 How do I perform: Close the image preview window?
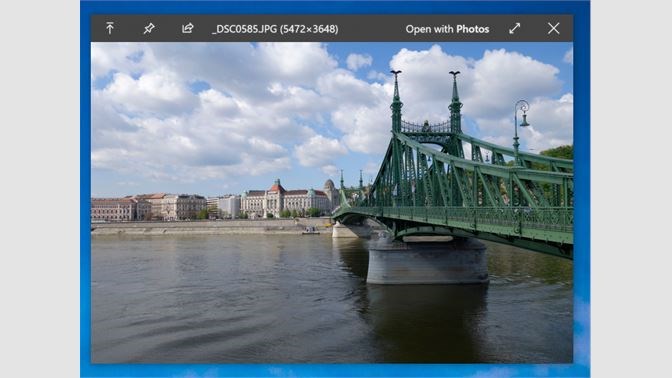pos(553,28)
